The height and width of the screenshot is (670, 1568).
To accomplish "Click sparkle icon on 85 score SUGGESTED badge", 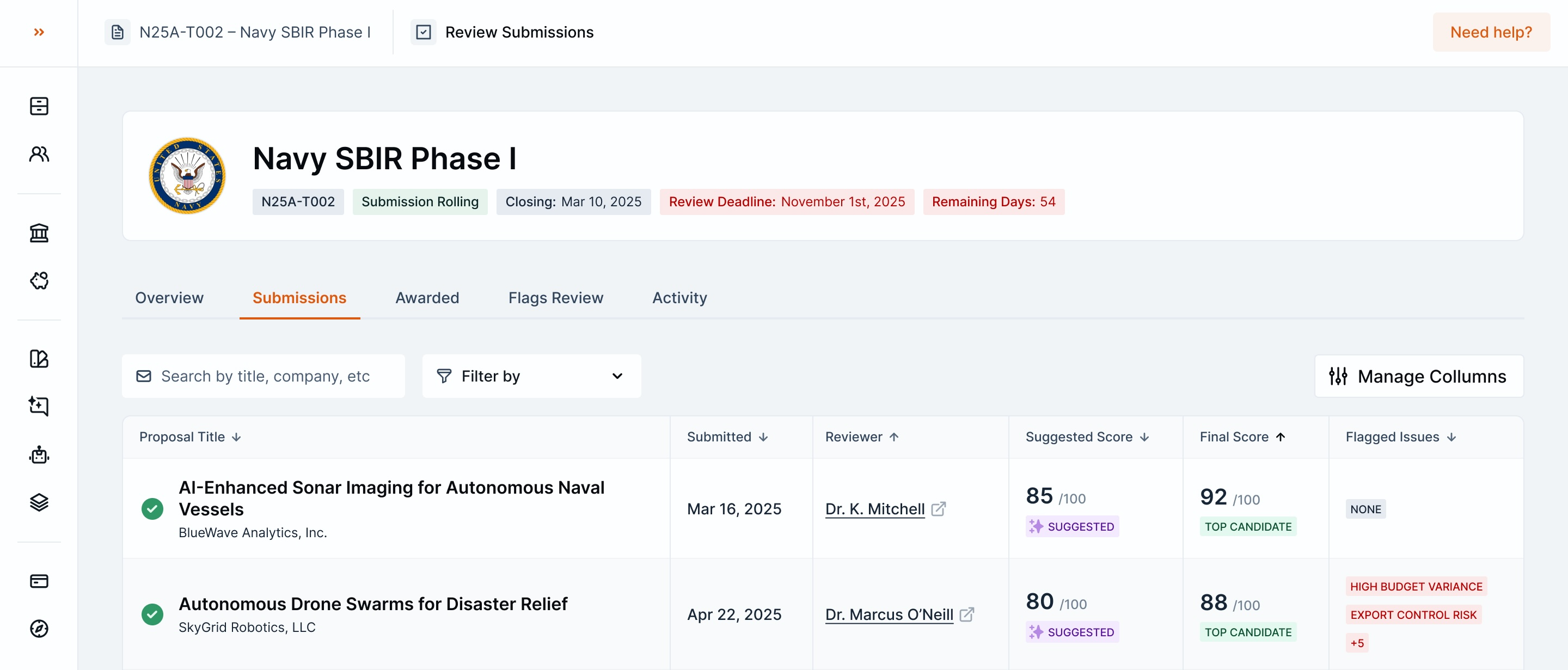I will coord(1036,526).
